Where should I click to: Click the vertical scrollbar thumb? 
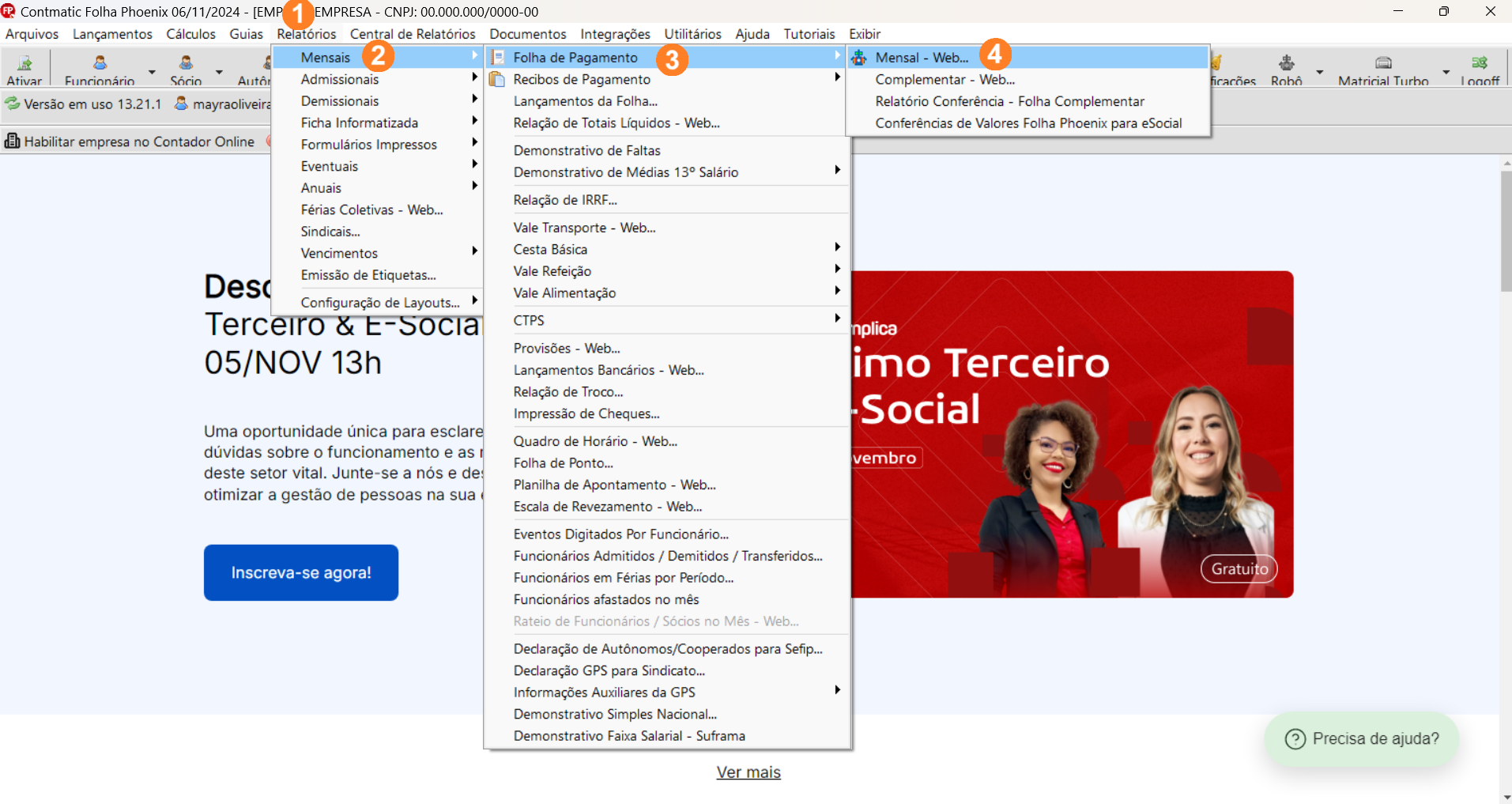[1506, 232]
